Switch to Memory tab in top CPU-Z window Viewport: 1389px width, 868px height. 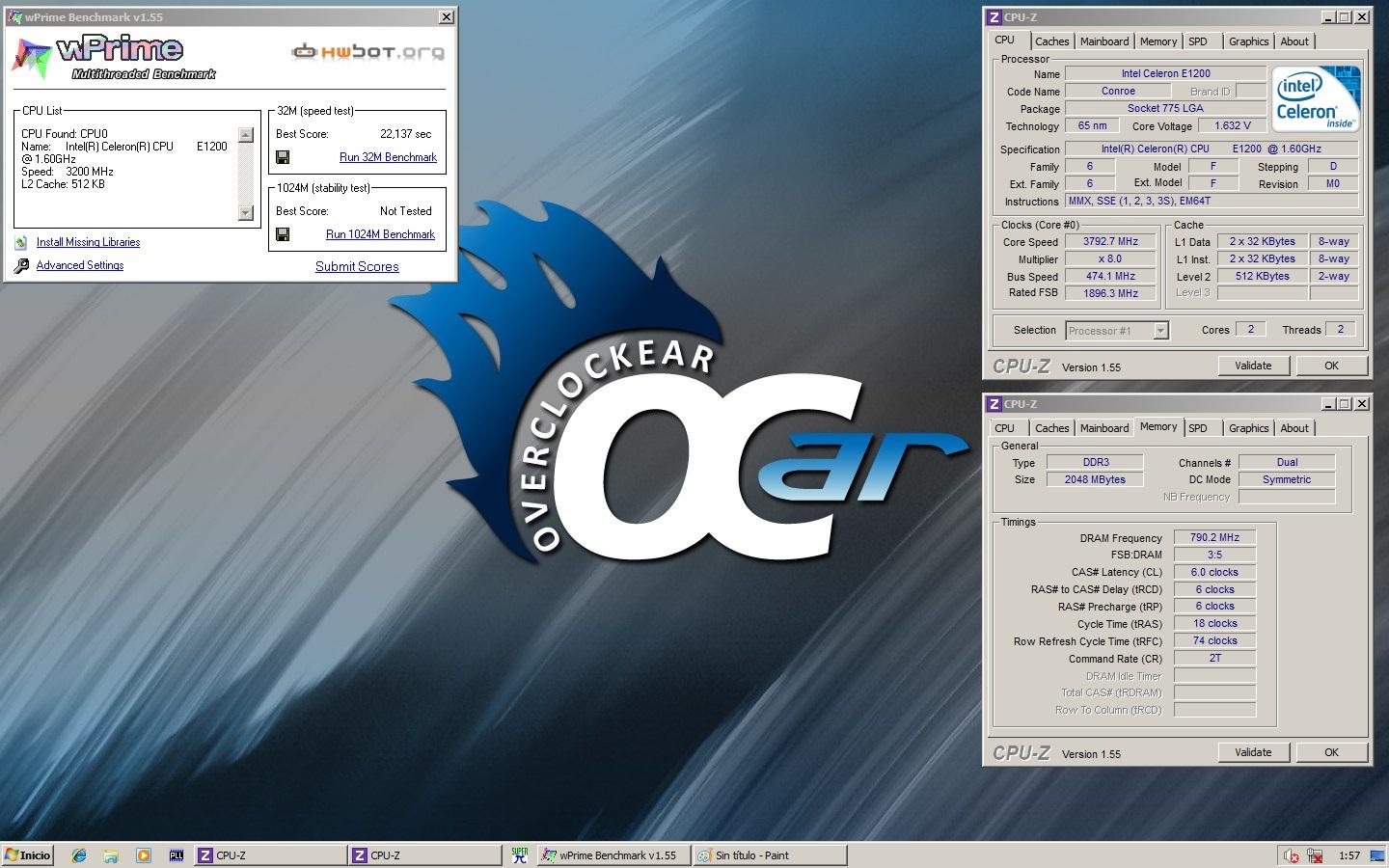(1158, 41)
